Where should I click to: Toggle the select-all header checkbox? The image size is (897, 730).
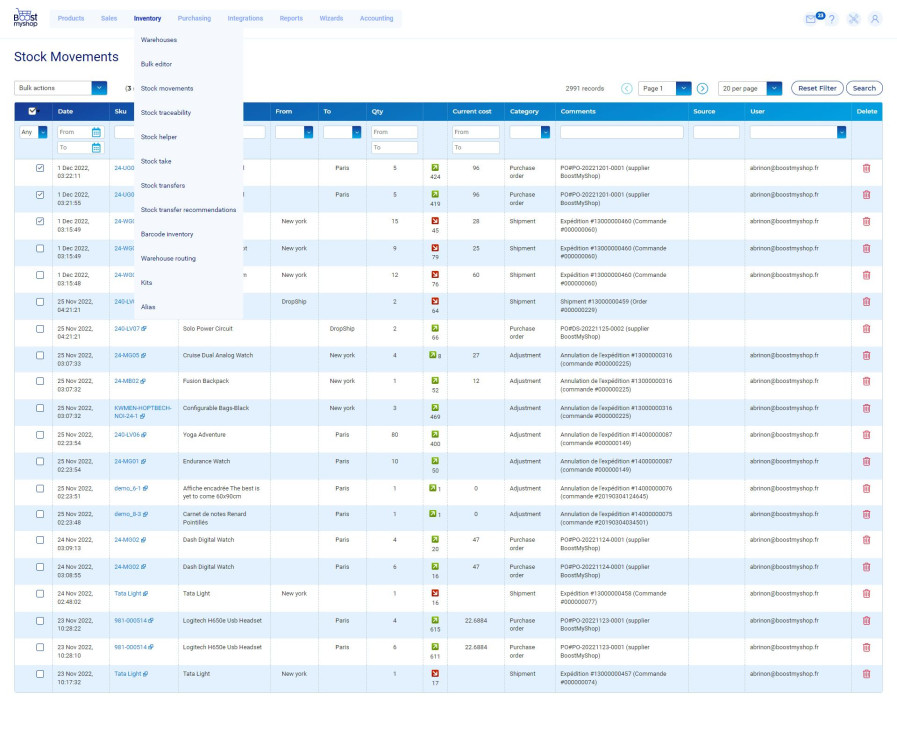tap(32, 111)
